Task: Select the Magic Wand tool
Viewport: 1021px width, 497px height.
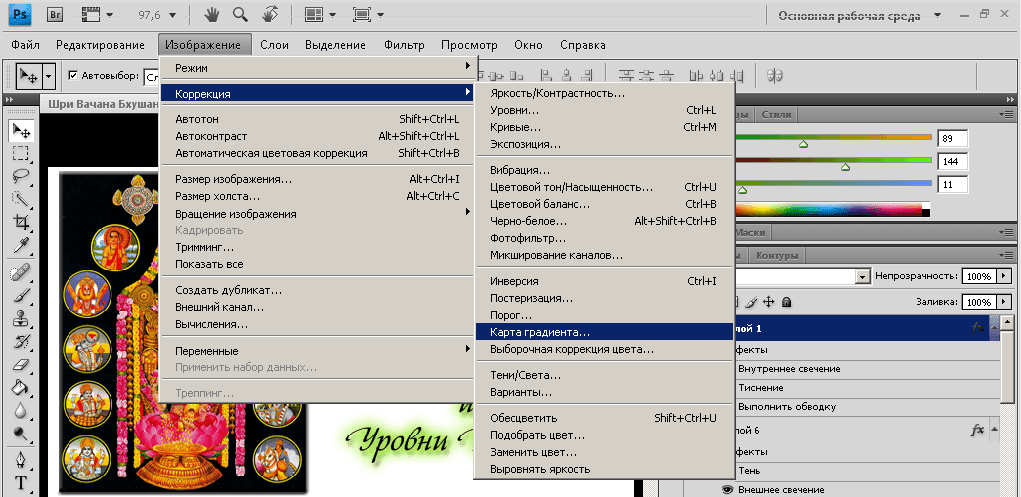Action: tap(21, 199)
